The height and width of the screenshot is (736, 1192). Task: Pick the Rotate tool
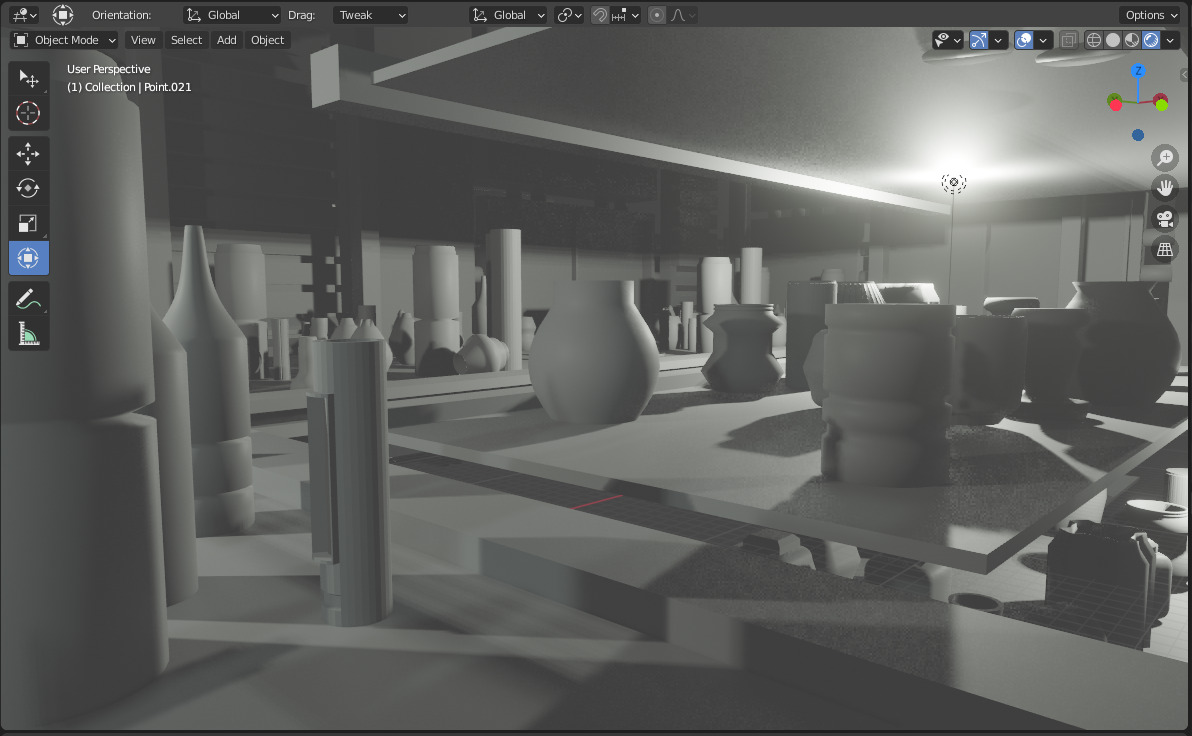coord(29,188)
